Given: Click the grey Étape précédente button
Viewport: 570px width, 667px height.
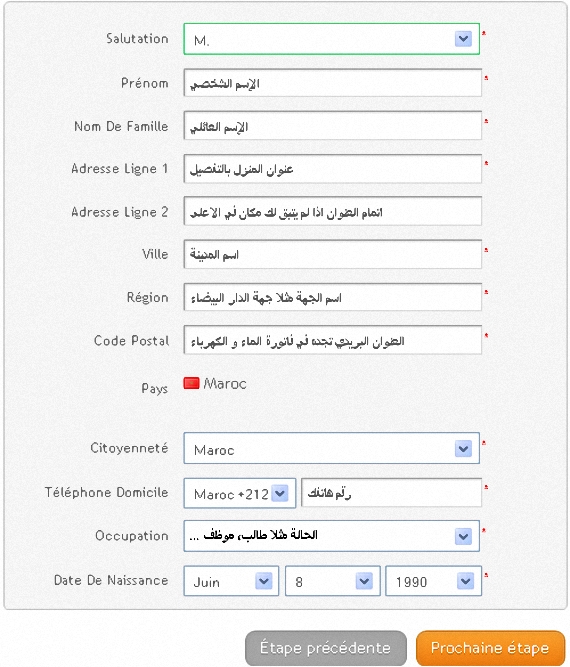Looking at the screenshot, I should 326,648.
